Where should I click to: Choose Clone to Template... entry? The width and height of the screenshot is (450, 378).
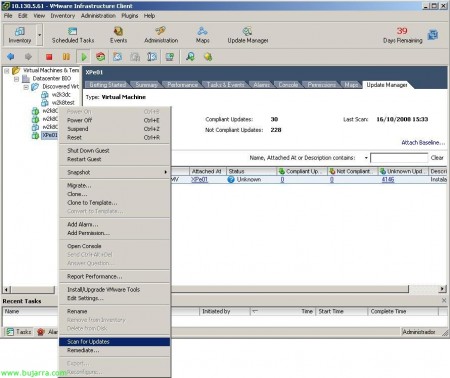115,202
